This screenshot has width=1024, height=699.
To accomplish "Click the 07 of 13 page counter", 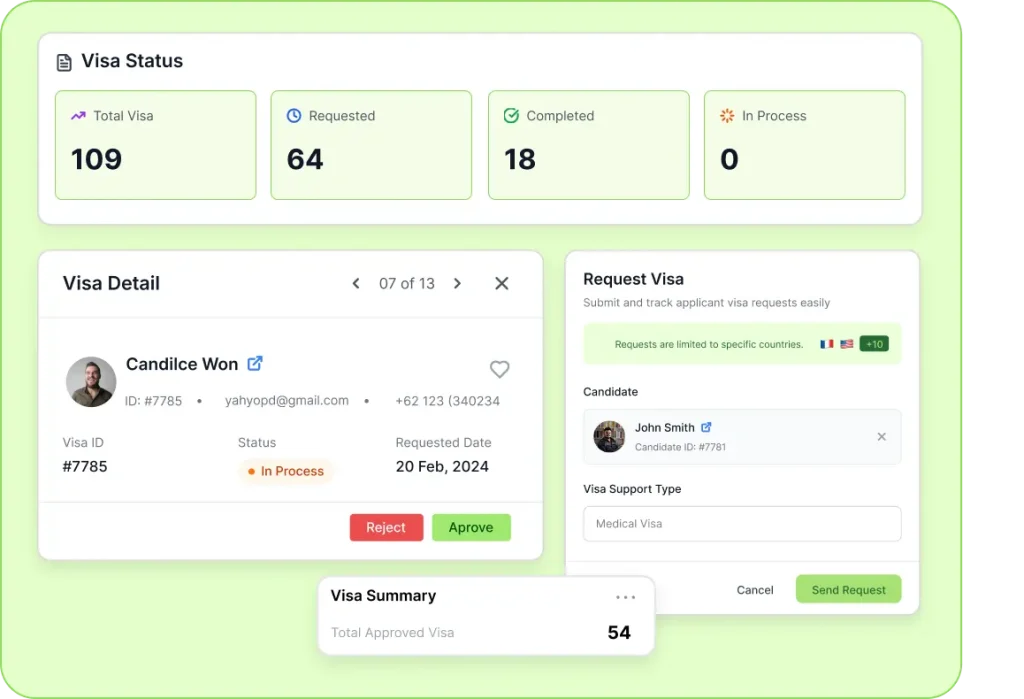I will (x=407, y=284).
